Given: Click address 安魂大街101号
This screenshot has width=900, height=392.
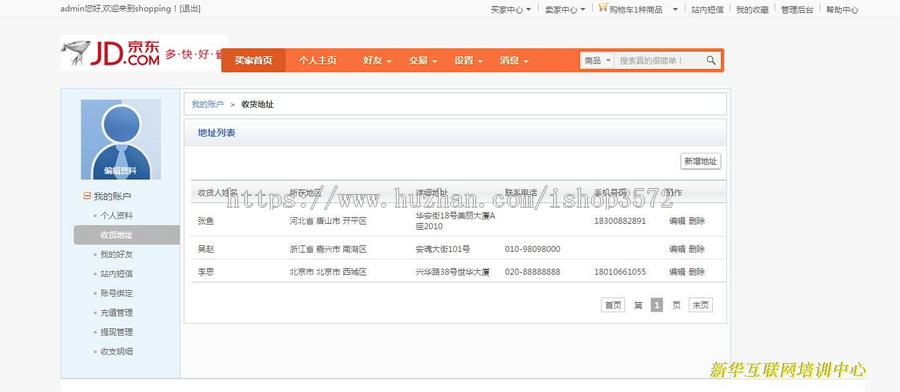Looking at the screenshot, I should pos(443,249).
